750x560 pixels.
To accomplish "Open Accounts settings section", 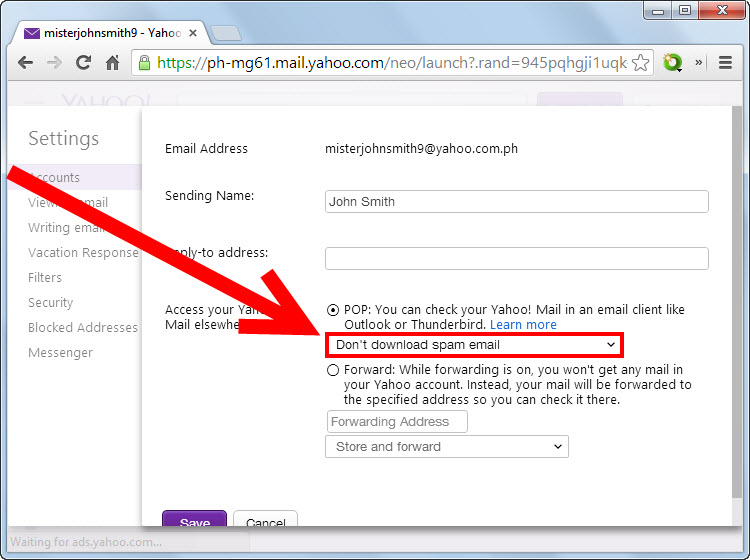I will [x=75, y=177].
